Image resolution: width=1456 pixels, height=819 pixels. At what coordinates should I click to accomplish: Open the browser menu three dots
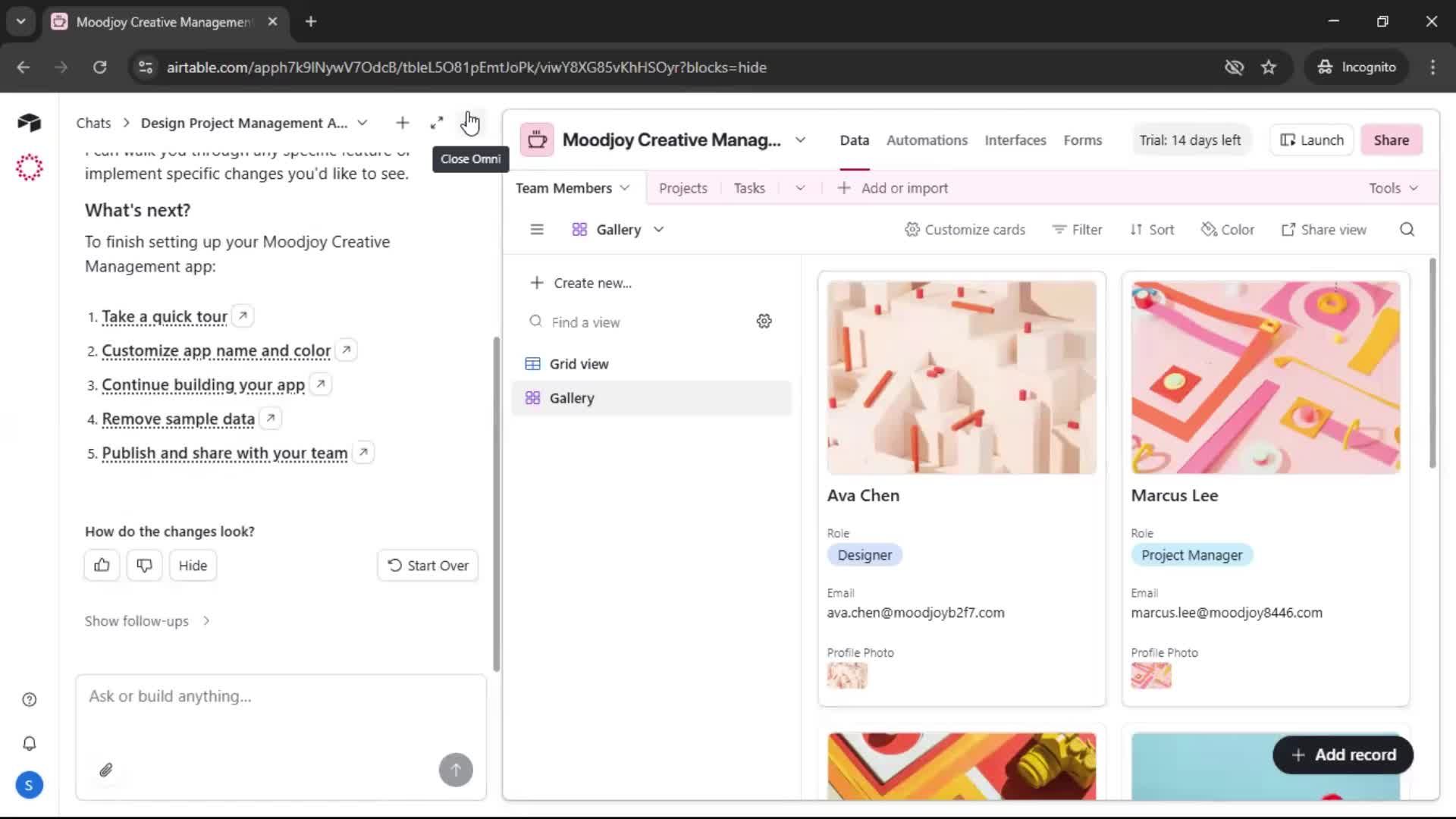(x=1432, y=67)
